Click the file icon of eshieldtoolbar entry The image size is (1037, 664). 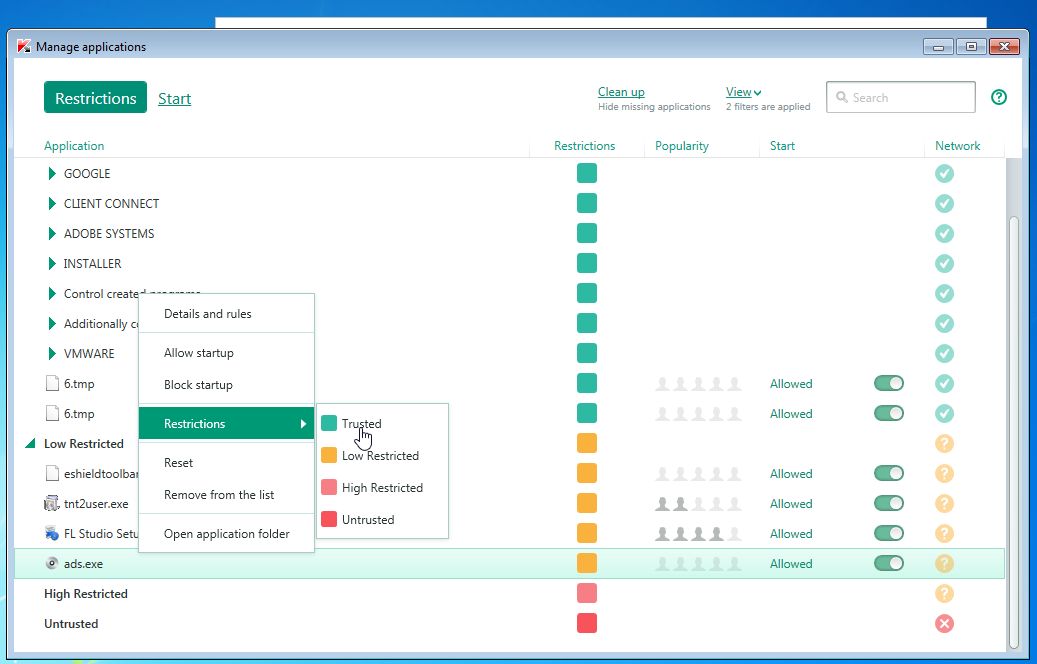[x=52, y=474]
